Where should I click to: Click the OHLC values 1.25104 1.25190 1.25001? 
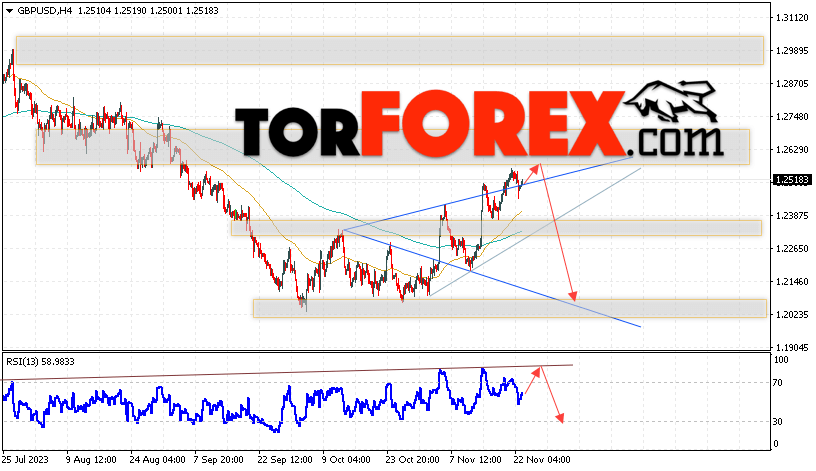pos(130,10)
